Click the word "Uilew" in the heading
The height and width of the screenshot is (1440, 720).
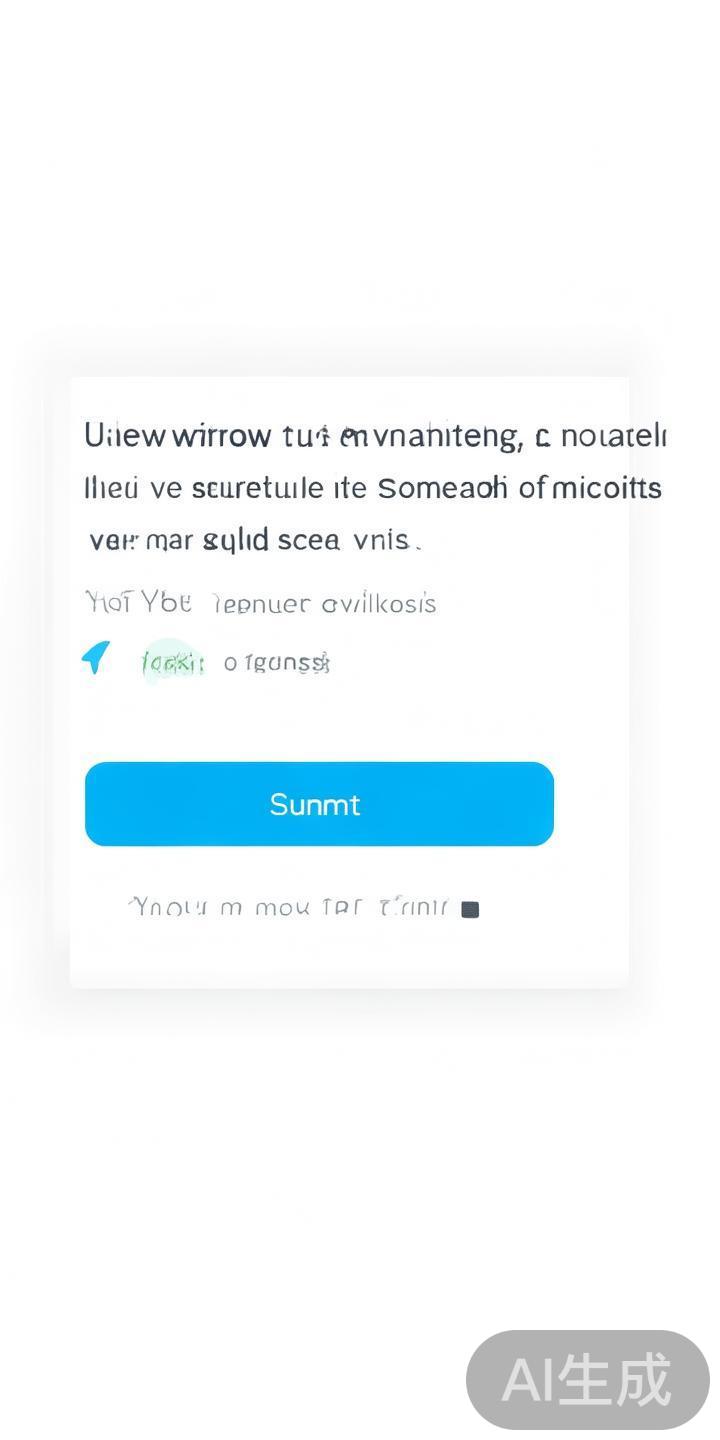[x=125, y=436]
